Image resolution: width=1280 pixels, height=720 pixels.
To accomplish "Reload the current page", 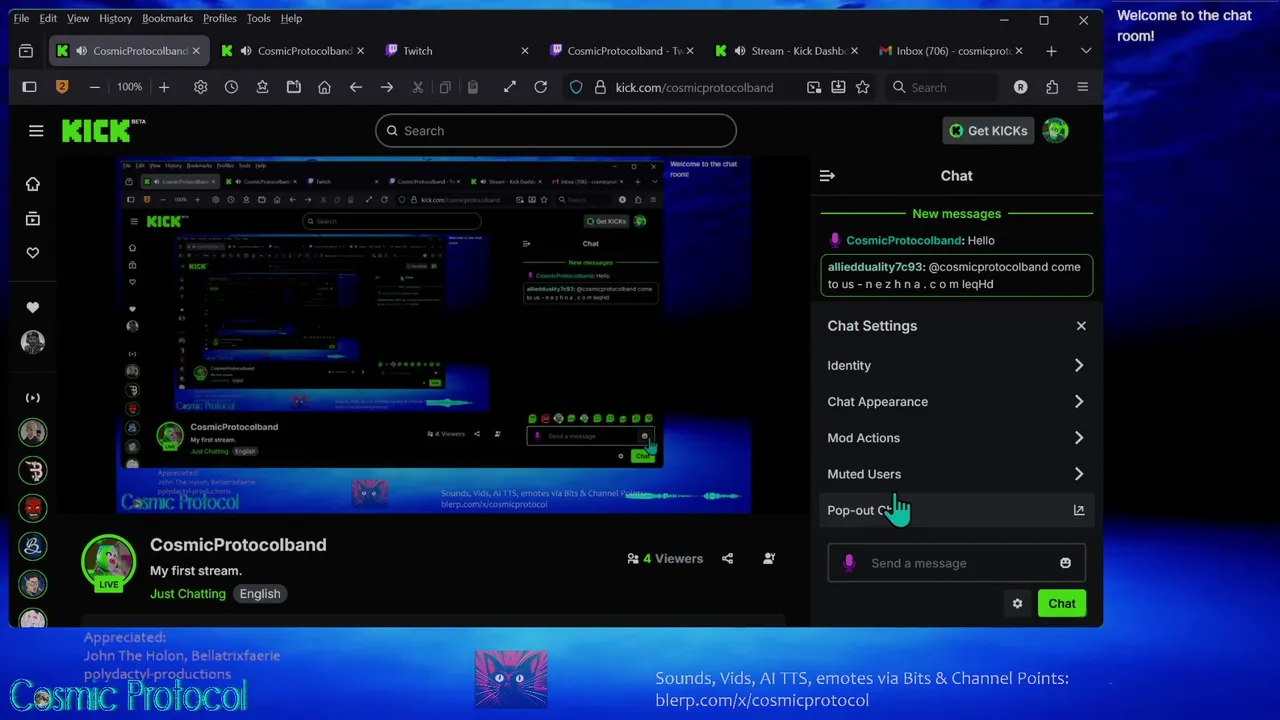I will (x=540, y=88).
